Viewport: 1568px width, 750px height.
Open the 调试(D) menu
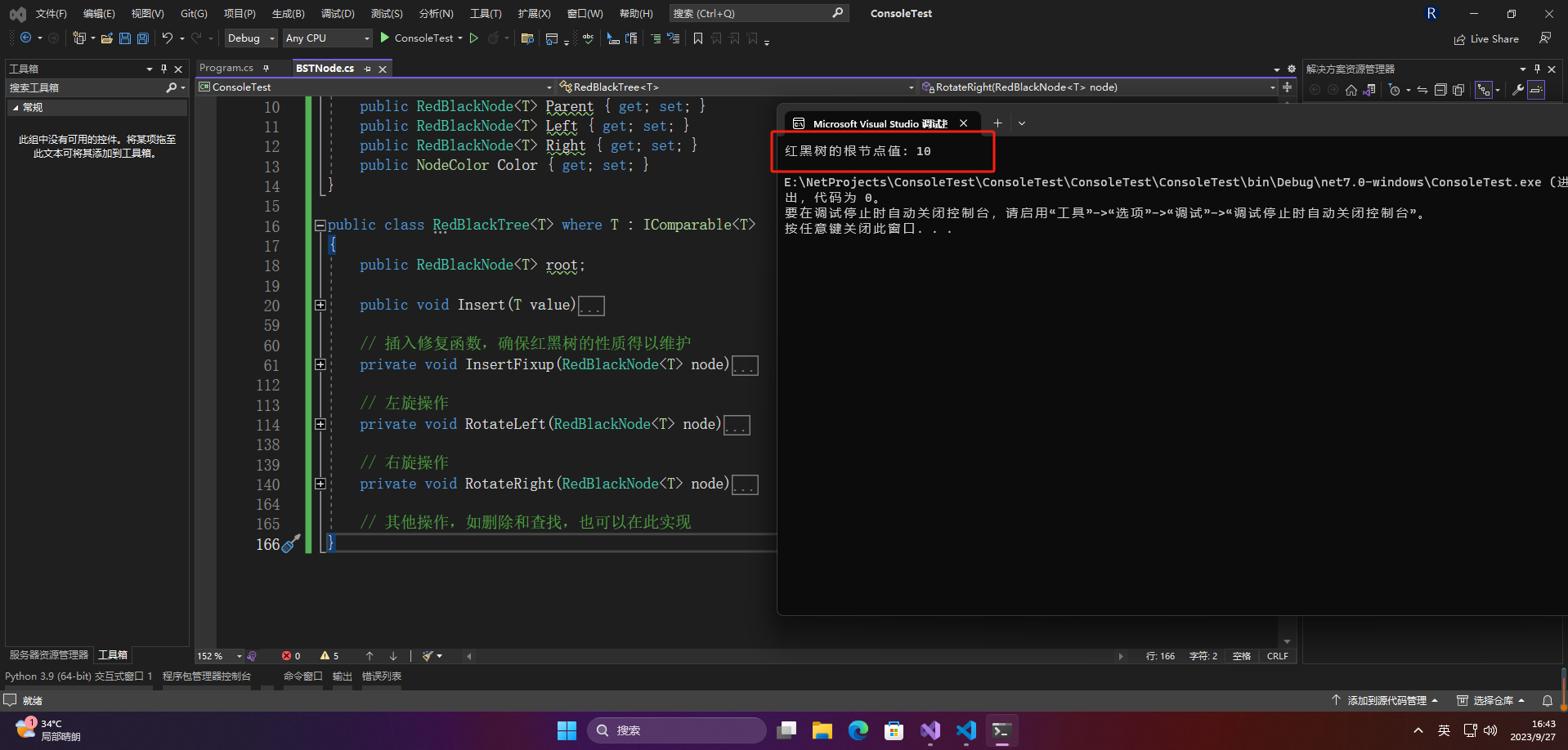click(x=338, y=14)
